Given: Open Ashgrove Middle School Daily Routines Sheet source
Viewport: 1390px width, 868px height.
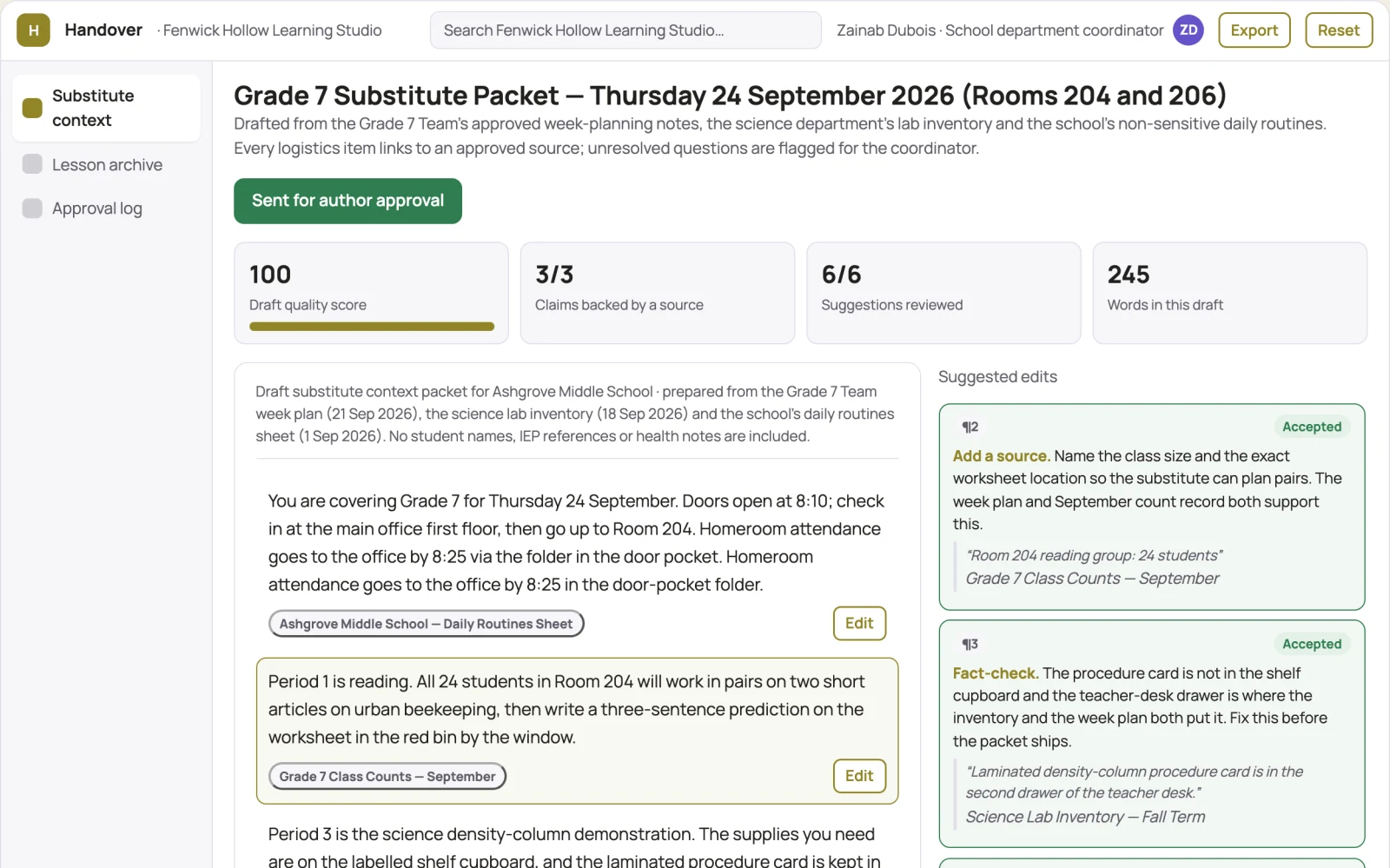Looking at the screenshot, I should click(x=426, y=624).
